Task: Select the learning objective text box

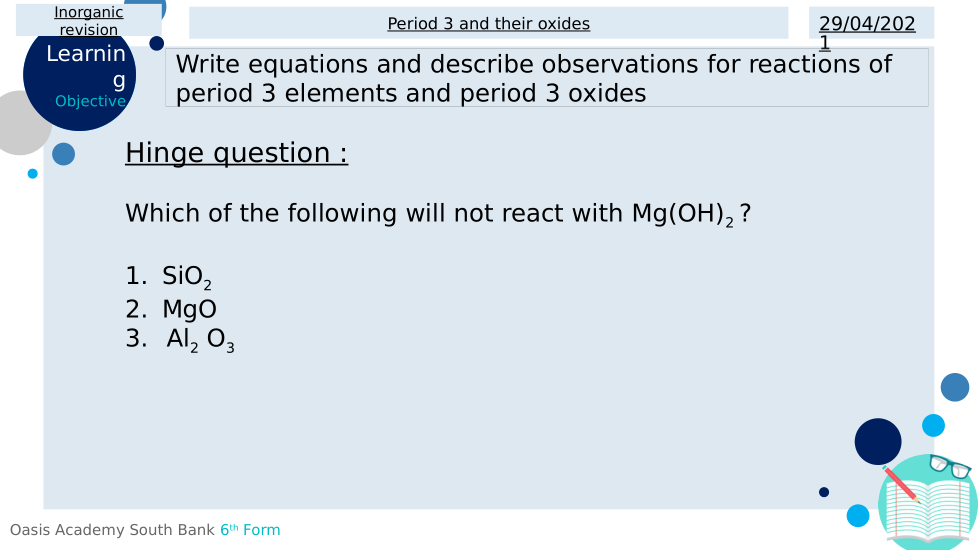Action: point(546,78)
